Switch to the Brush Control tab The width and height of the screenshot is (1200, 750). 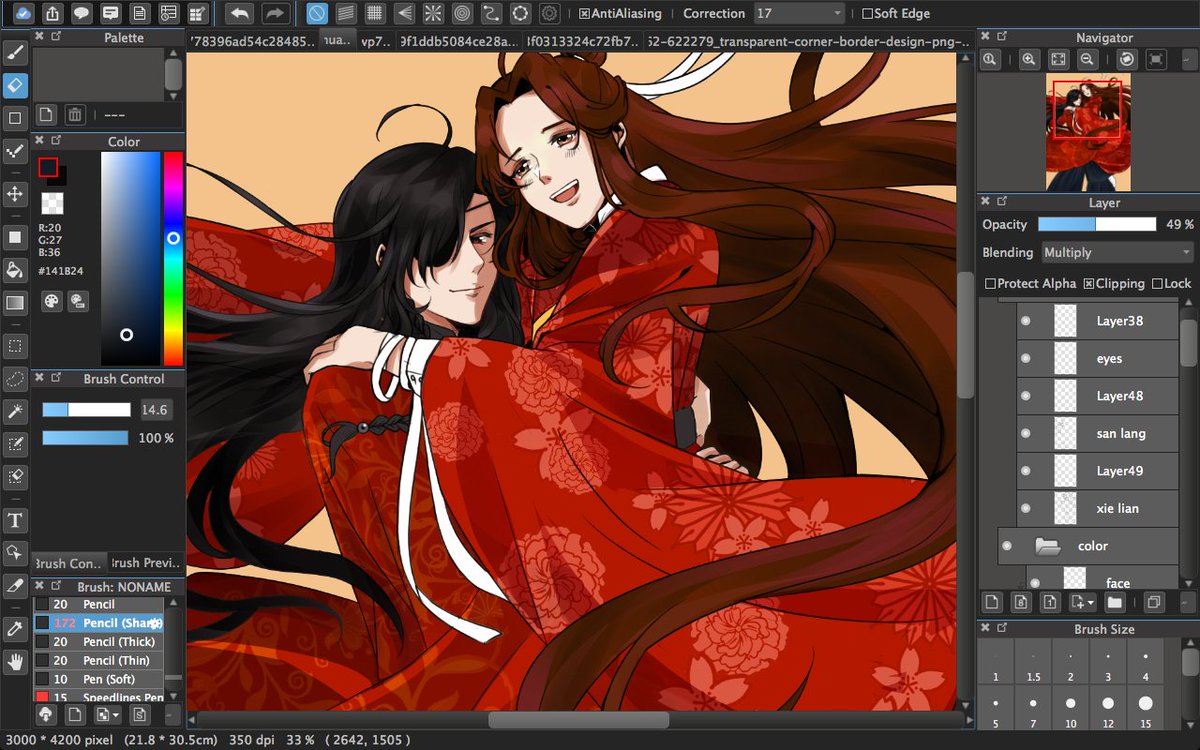[69, 563]
